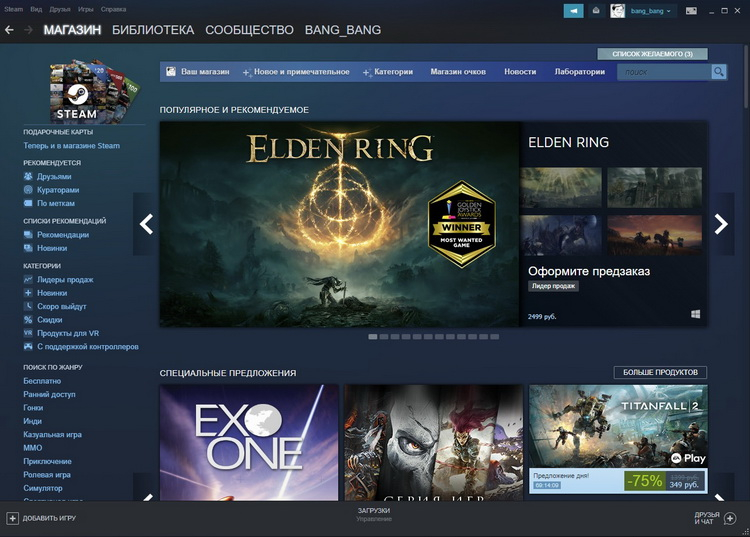Open 'Лидеры продаж' sidebar link
This screenshot has width=750, height=537.
tap(65, 280)
